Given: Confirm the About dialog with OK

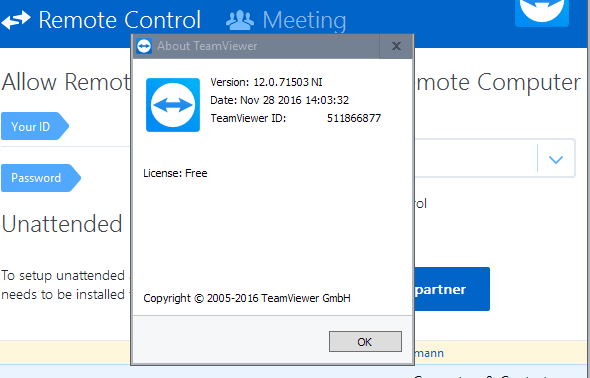Looking at the screenshot, I should click(365, 342).
